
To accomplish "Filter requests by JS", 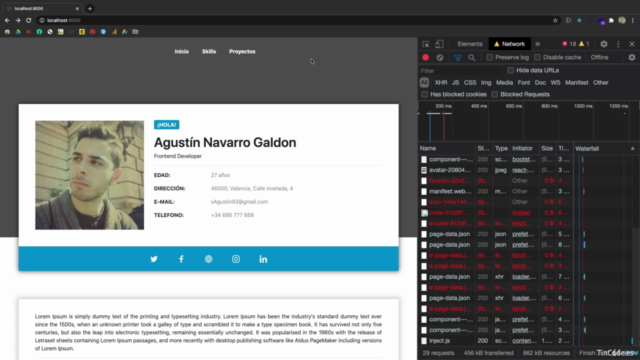I will pyautogui.click(x=456, y=82).
